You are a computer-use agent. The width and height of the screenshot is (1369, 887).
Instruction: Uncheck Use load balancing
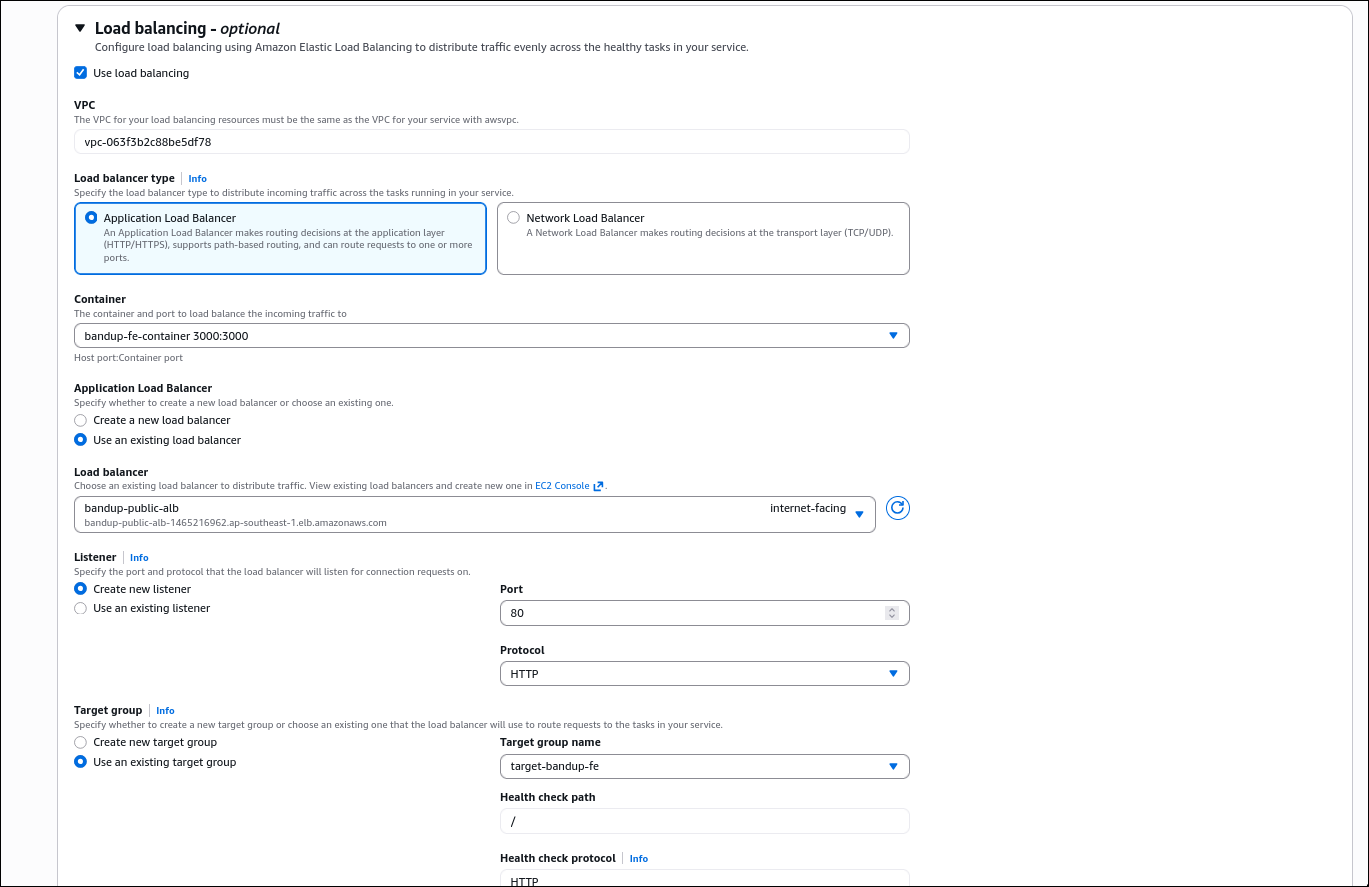tap(80, 72)
